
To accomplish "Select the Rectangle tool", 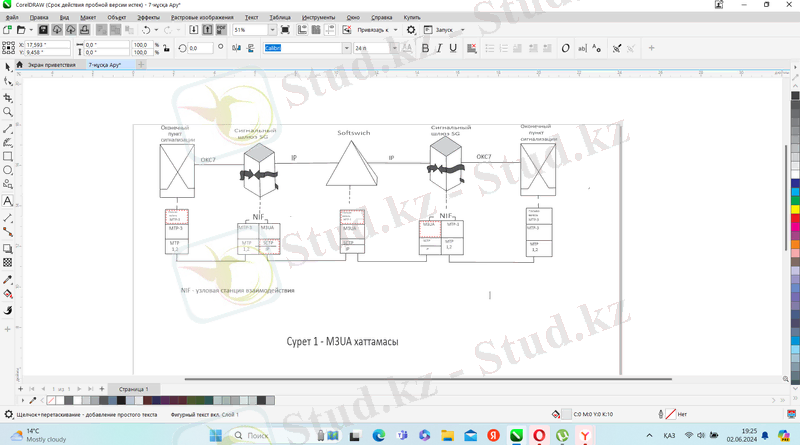I will click(x=8, y=157).
